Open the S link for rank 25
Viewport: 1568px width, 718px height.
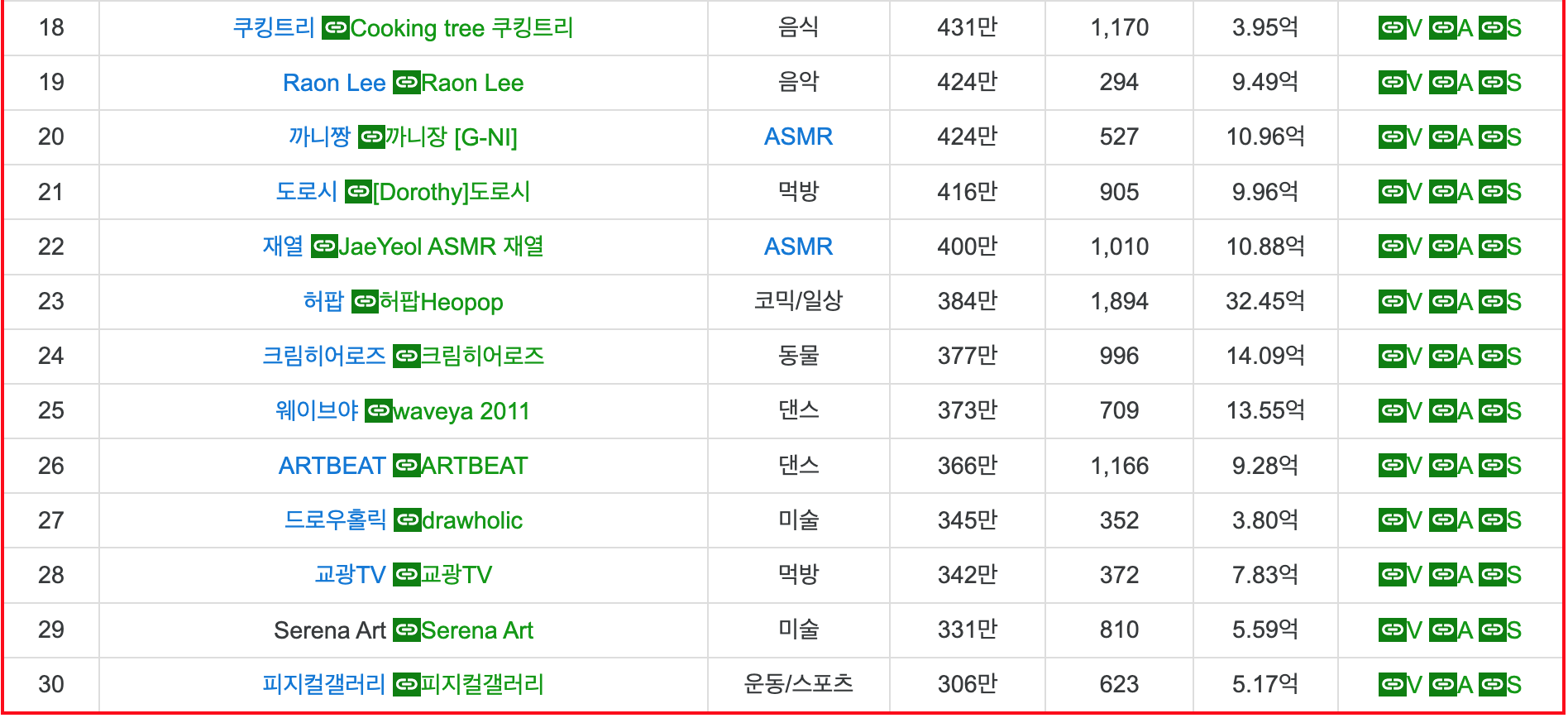1500,411
